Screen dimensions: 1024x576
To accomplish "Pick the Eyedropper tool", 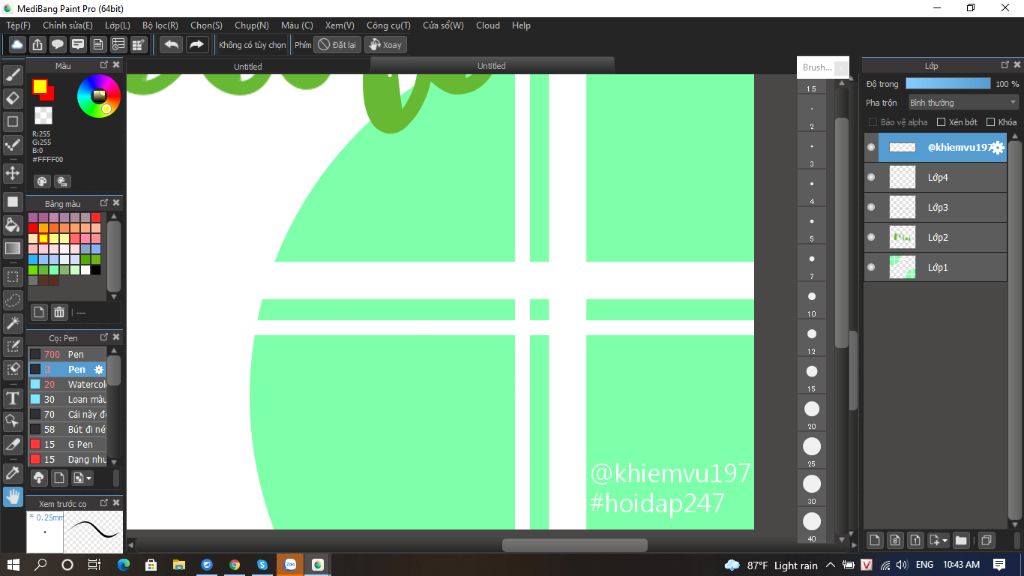I will pyautogui.click(x=12, y=473).
